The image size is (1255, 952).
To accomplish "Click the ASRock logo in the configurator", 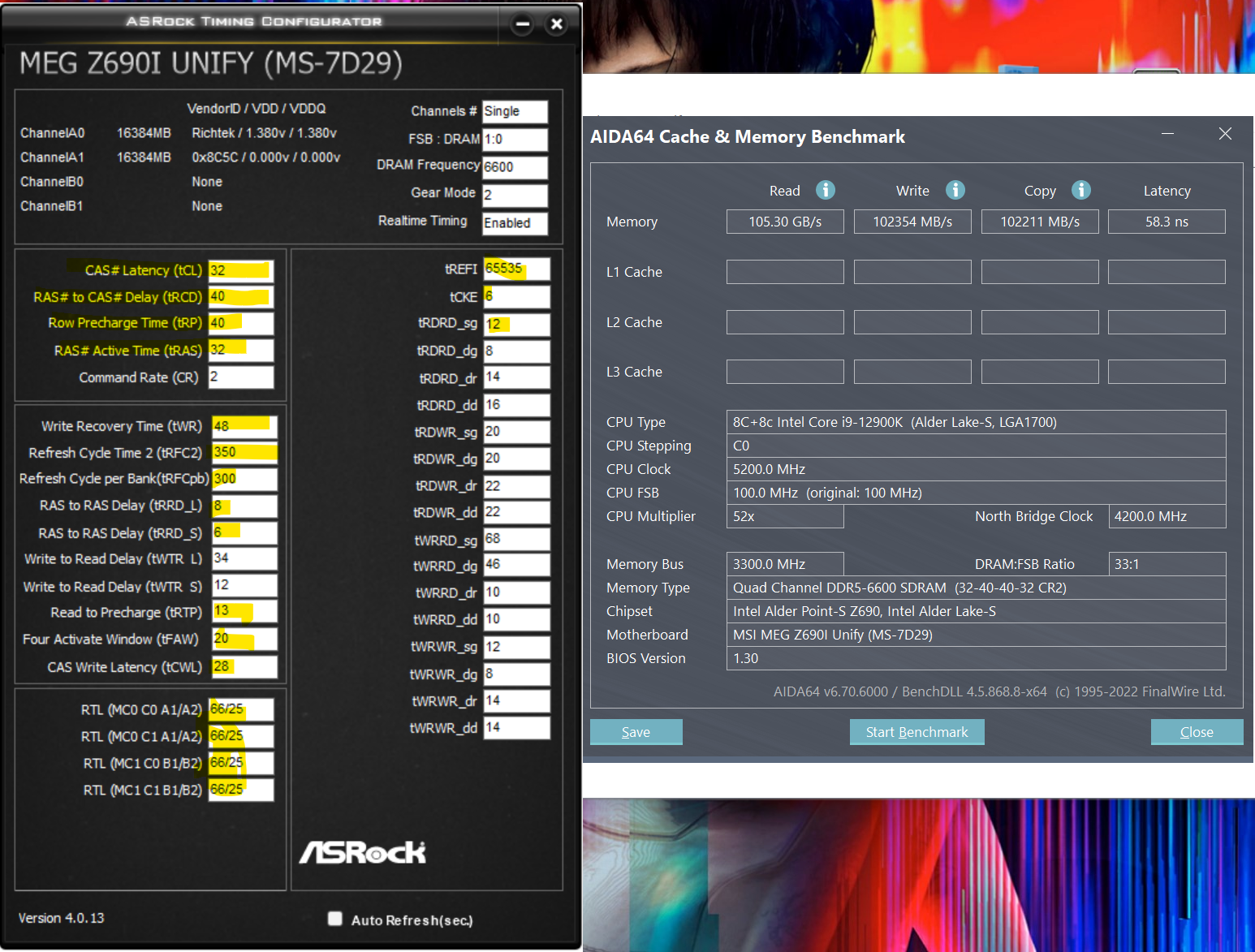I will click(x=363, y=851).
